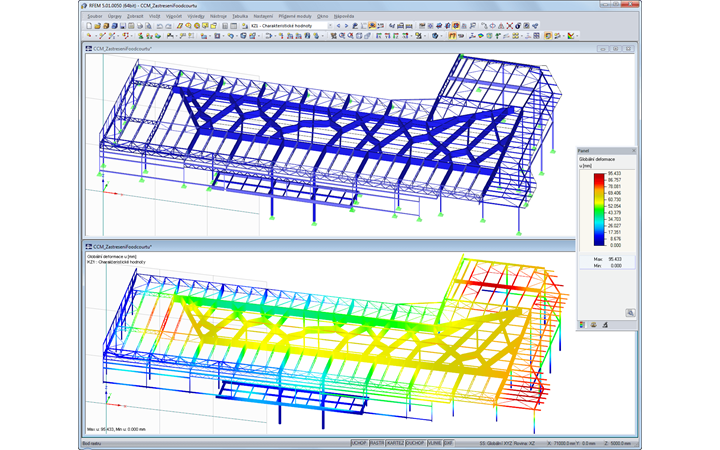Click the Redo arrow icon
The width and height of the screenshot is (720, 450).
(x=168, y=26)
